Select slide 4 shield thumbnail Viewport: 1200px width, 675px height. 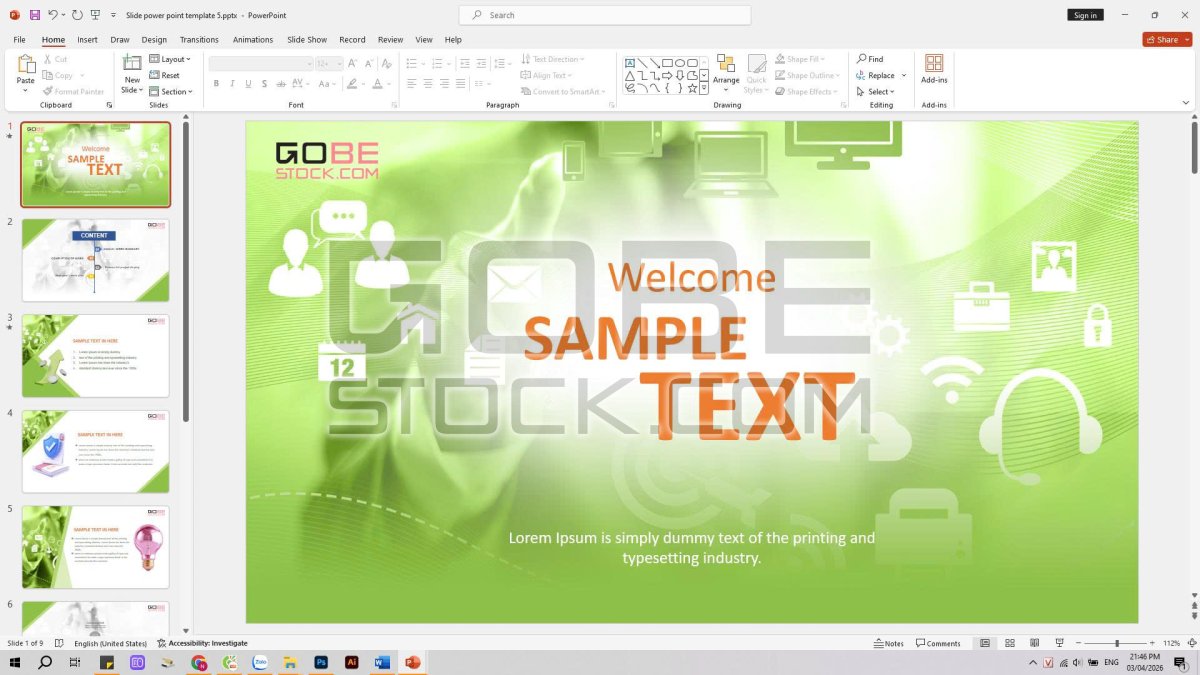[x=96, y=451]
